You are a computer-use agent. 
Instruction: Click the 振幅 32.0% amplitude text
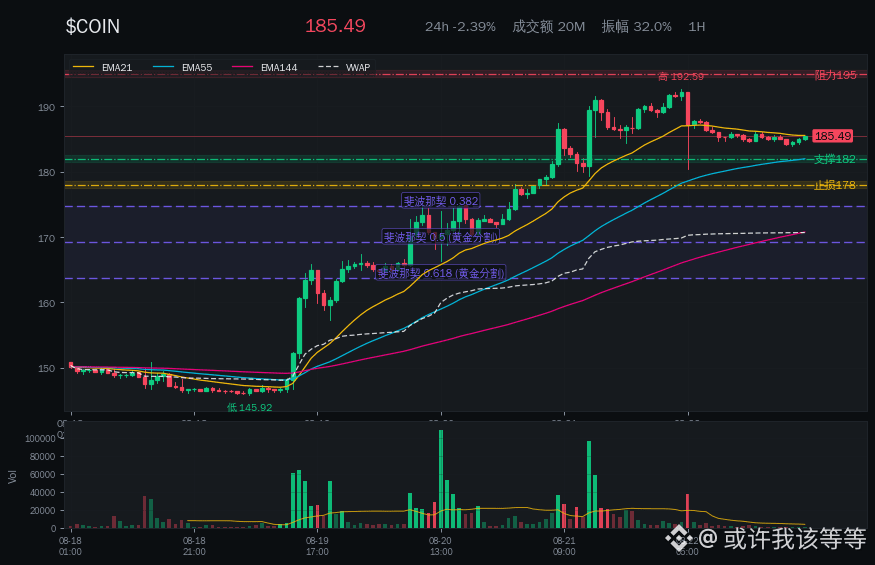coord(637,27)
